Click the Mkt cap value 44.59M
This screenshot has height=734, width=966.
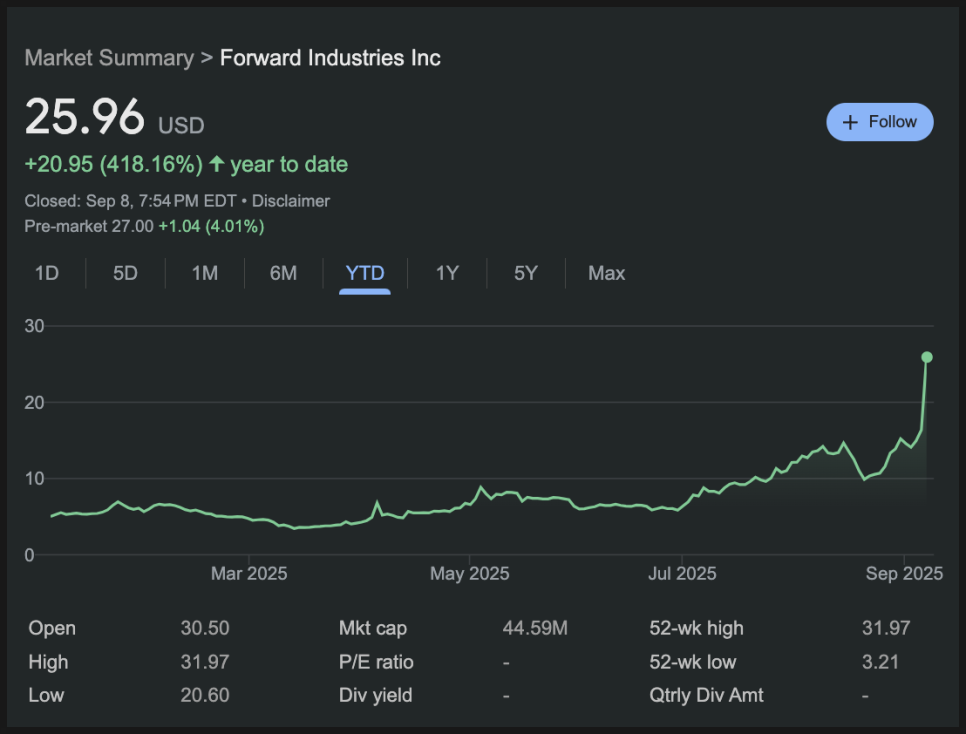(x=535, y=628)
